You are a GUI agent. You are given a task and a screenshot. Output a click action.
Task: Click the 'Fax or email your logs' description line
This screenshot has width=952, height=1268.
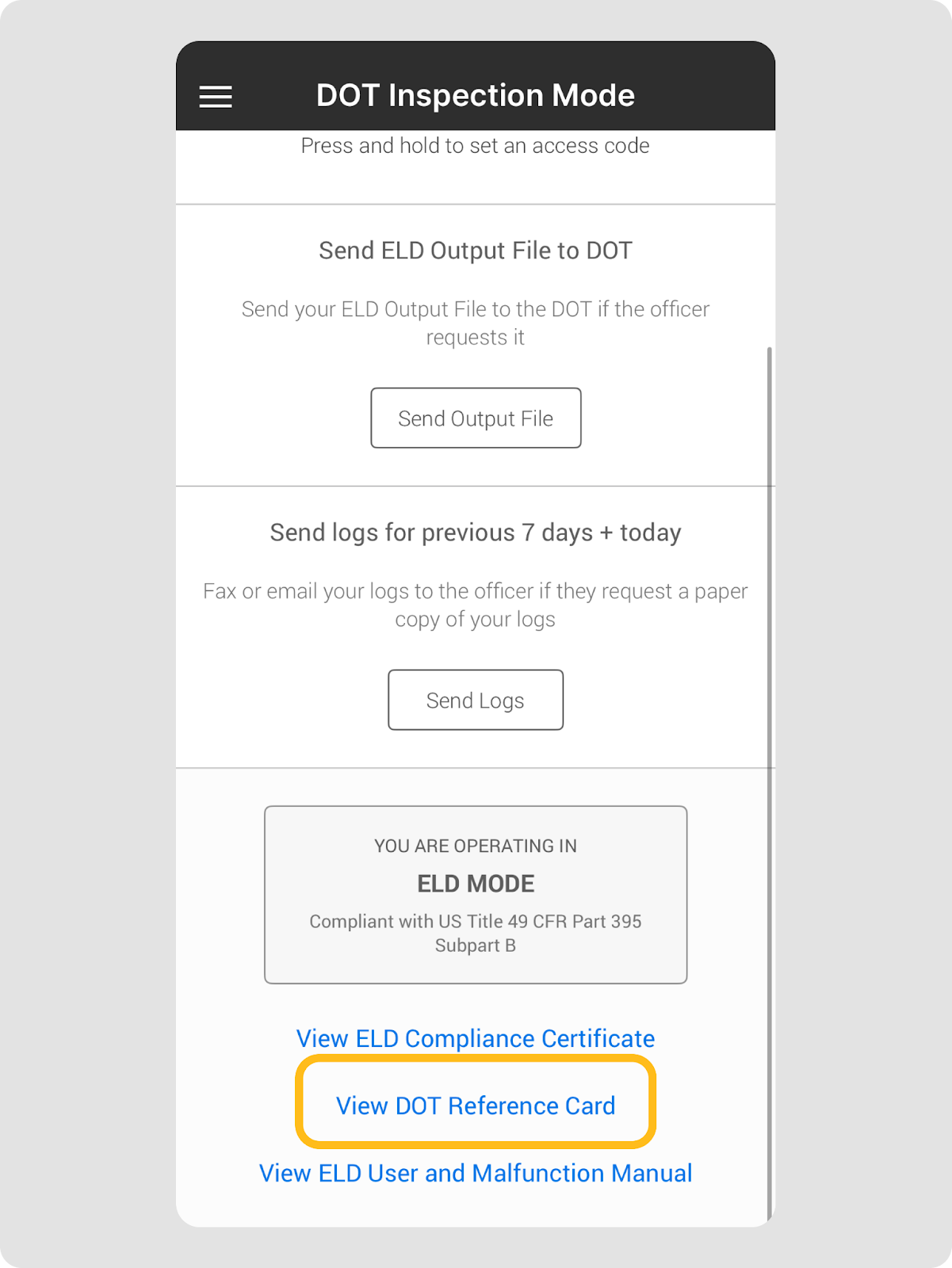point(475,591)
